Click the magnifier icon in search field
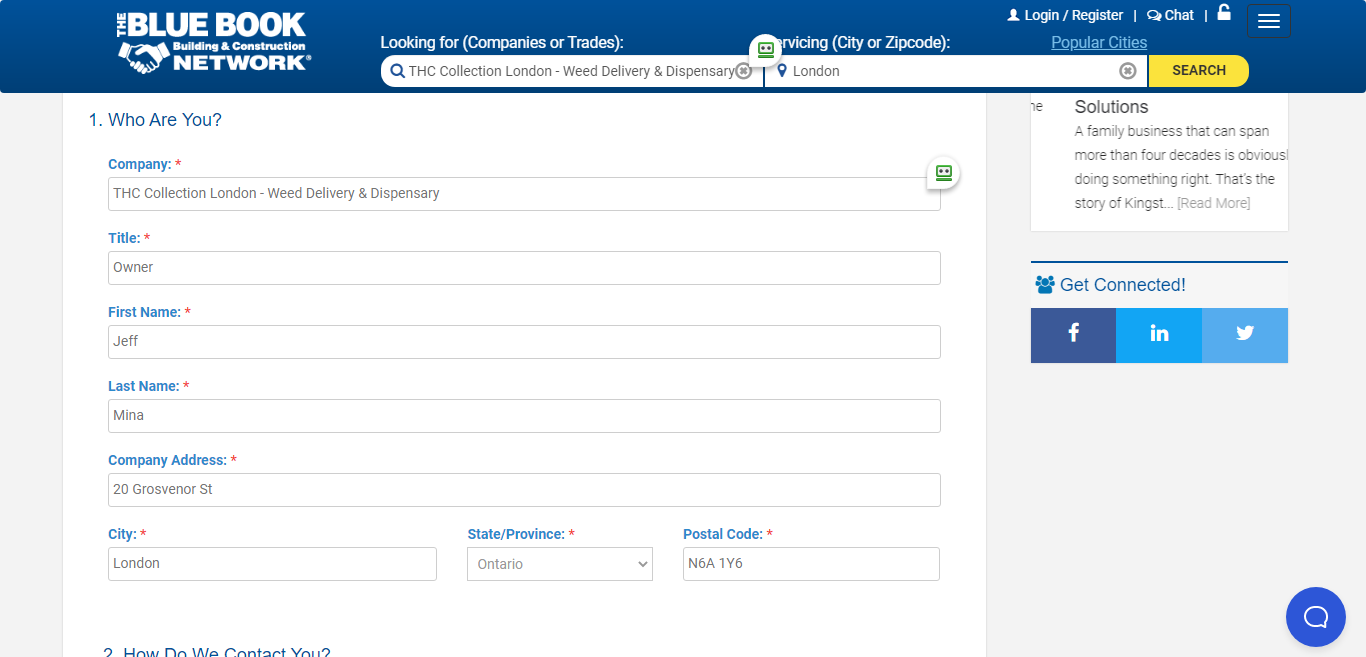 [x=397, y=71]
